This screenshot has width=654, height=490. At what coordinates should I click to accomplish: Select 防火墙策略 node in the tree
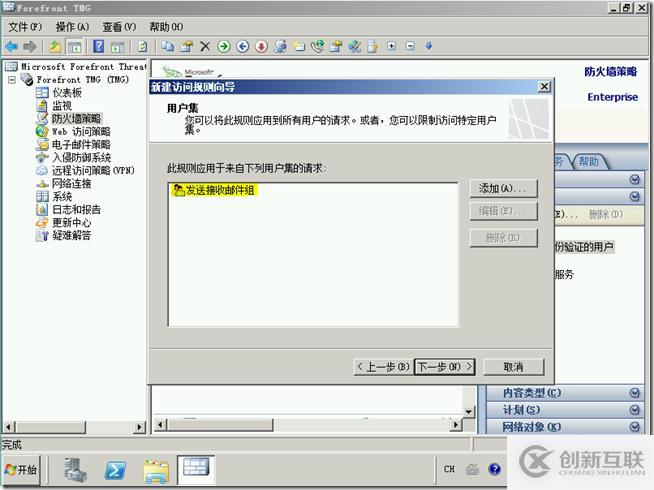76,118
